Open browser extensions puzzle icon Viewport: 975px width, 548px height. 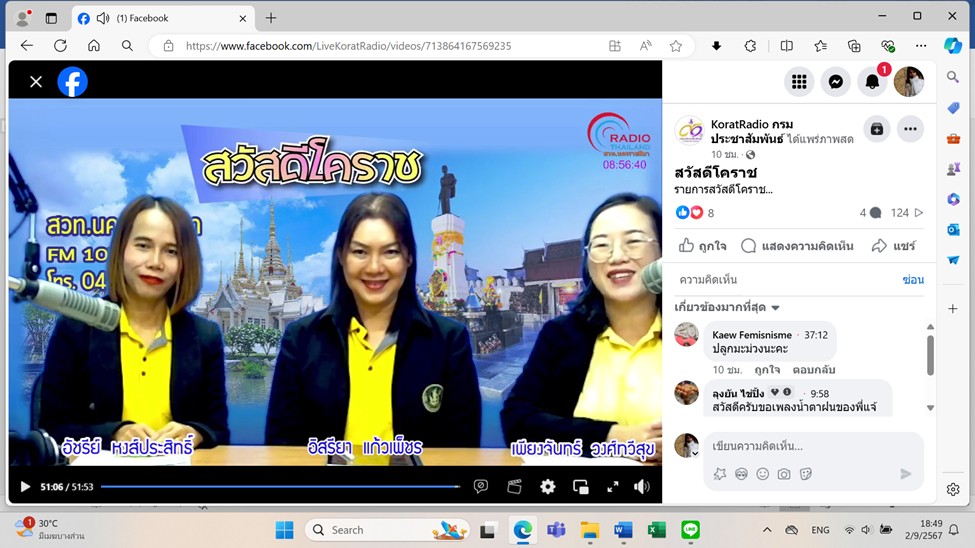click(750, 45)
